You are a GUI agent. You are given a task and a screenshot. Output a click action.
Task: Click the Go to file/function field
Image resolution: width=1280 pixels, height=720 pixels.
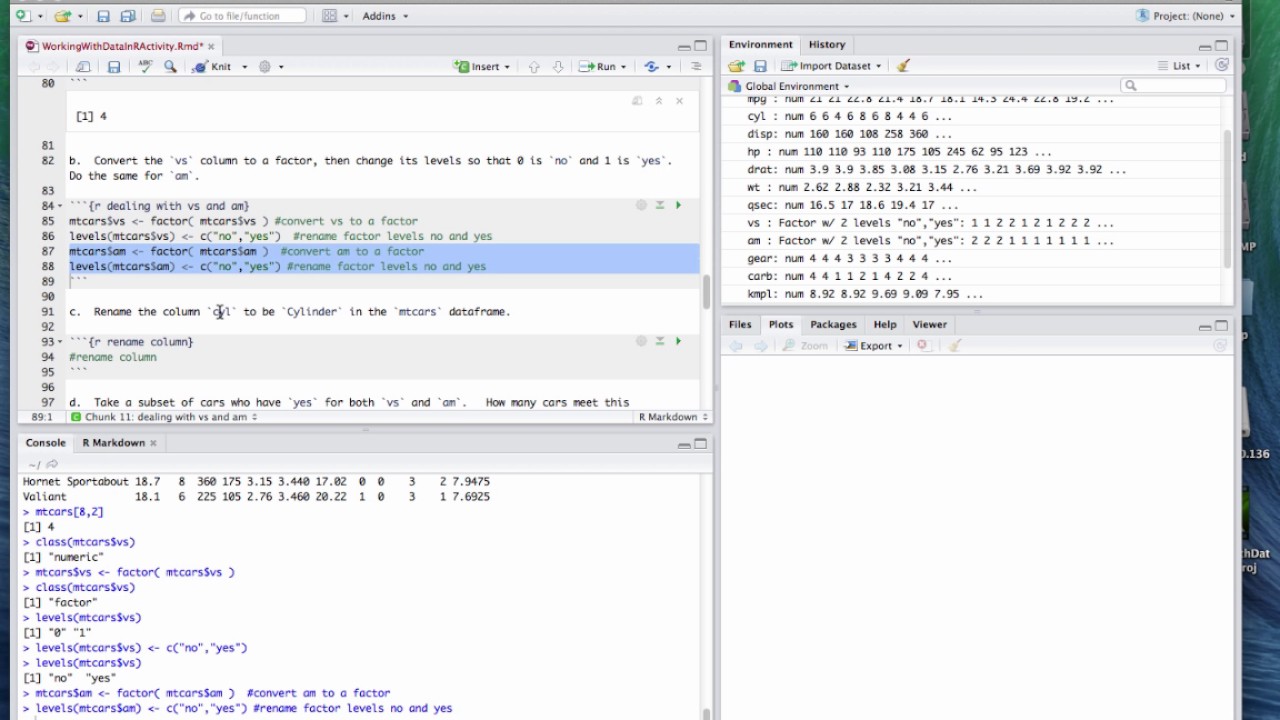point(242,16)
